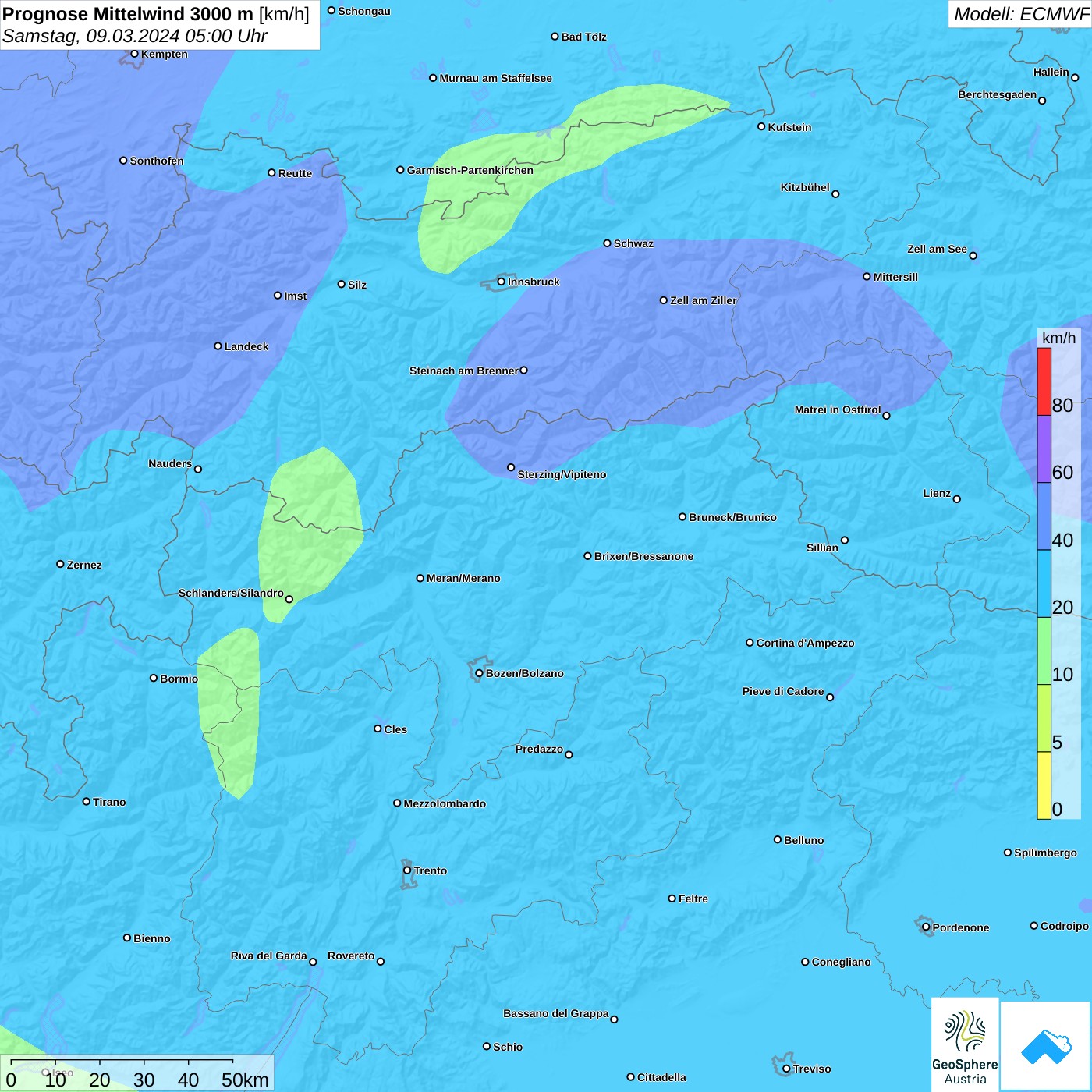Click the Treviso city marker
1092x1092 pixels.
coord(786,1069)
